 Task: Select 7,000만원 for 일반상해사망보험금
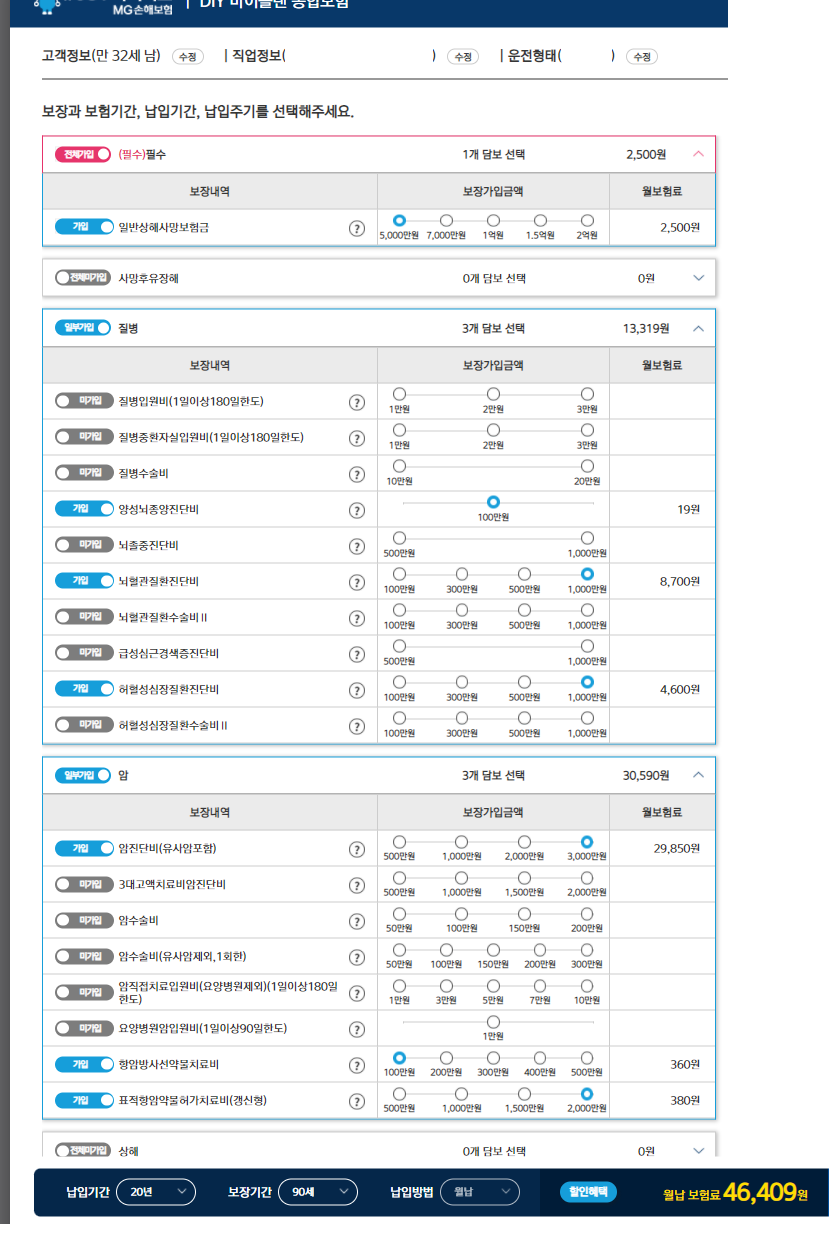point(446,220)
